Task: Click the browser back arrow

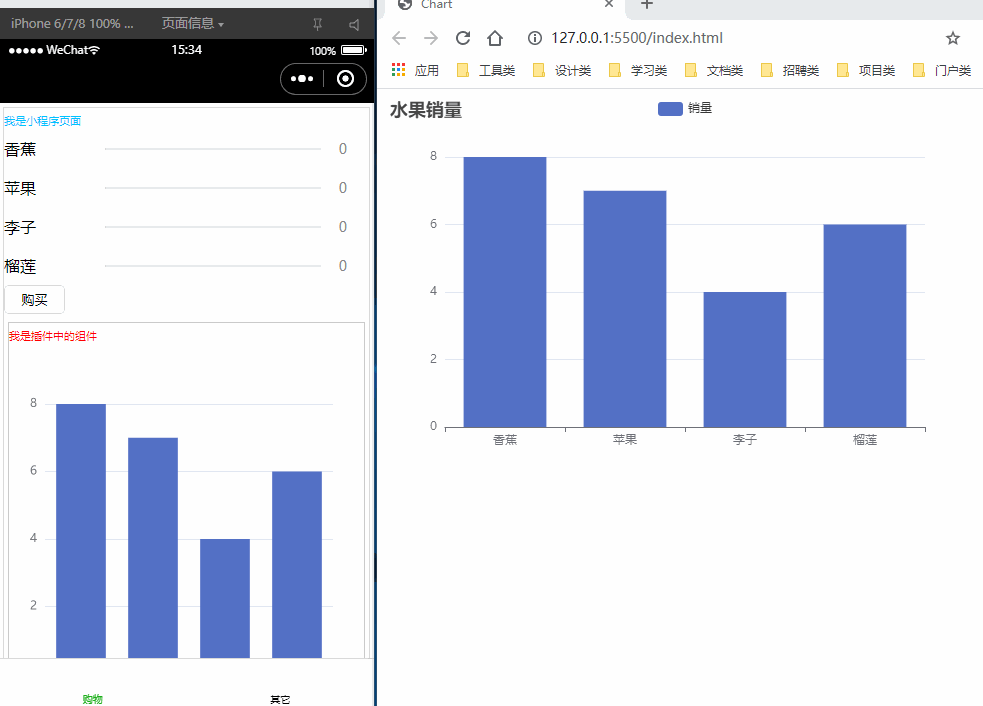Action: (x=399, y=38)
